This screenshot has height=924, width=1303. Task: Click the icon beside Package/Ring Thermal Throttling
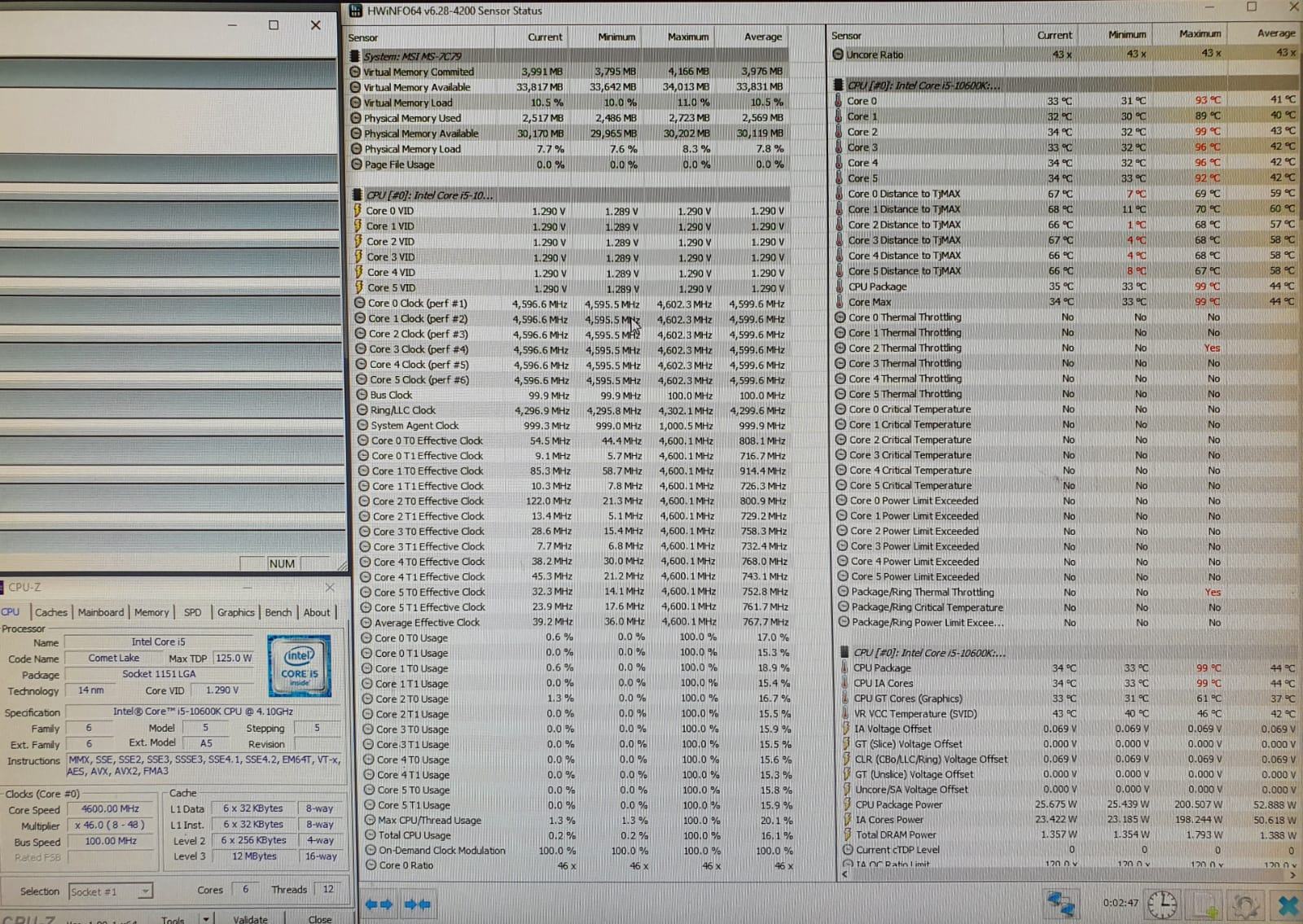pyautogui.click(x=844, y=593)
